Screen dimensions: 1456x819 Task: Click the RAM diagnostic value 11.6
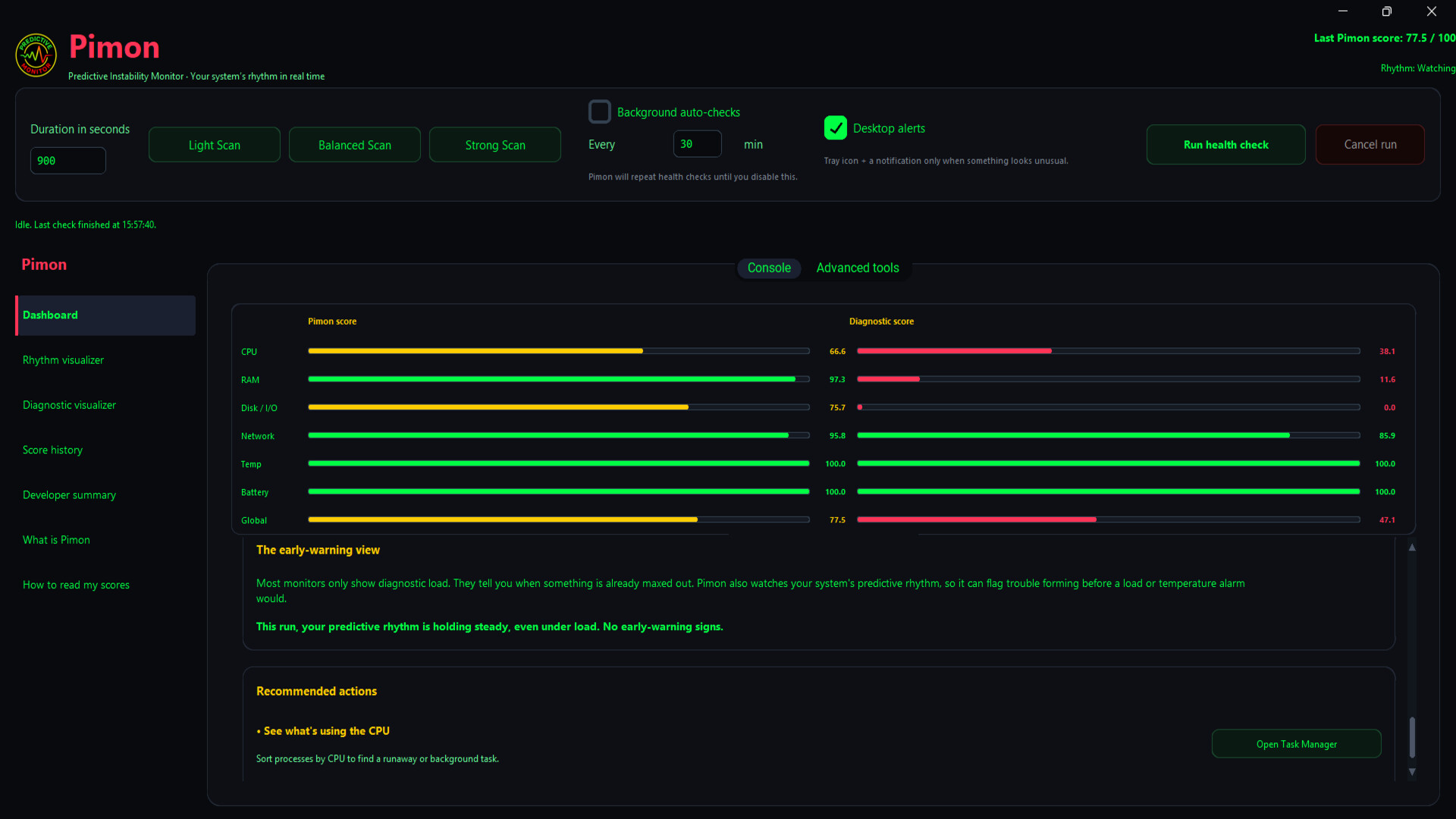tap(1387, 379)
